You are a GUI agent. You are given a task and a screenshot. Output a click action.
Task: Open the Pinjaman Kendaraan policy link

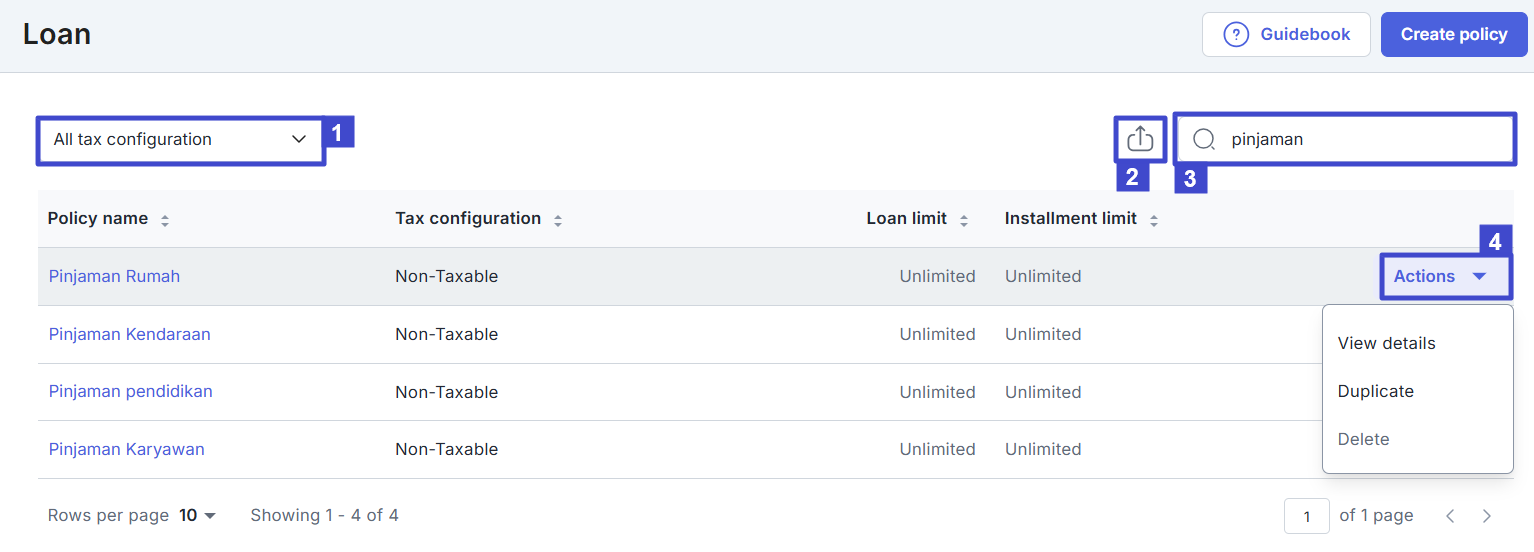click(129, 334)
